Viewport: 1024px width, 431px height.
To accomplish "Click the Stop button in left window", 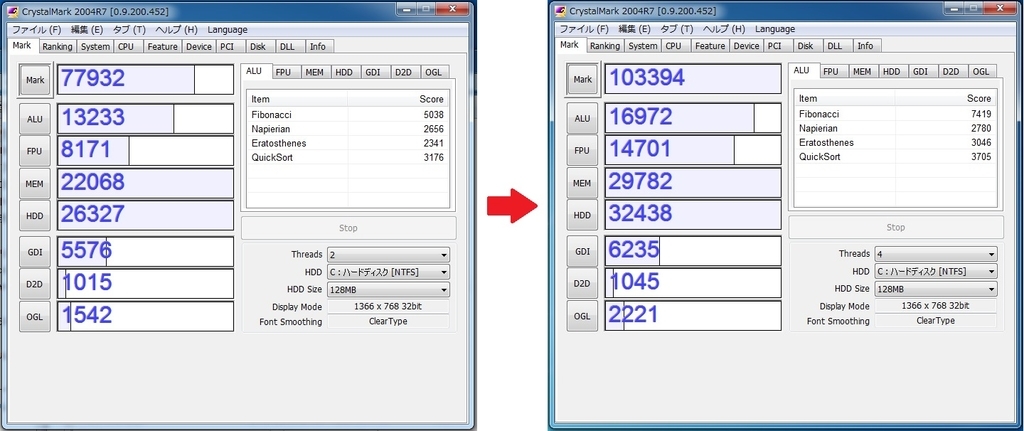I will pyautogui.click(x=349, y=229).
